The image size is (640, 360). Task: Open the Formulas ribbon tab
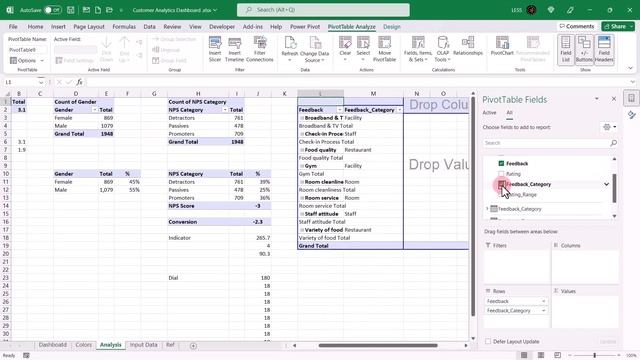[x=124, y=27]
